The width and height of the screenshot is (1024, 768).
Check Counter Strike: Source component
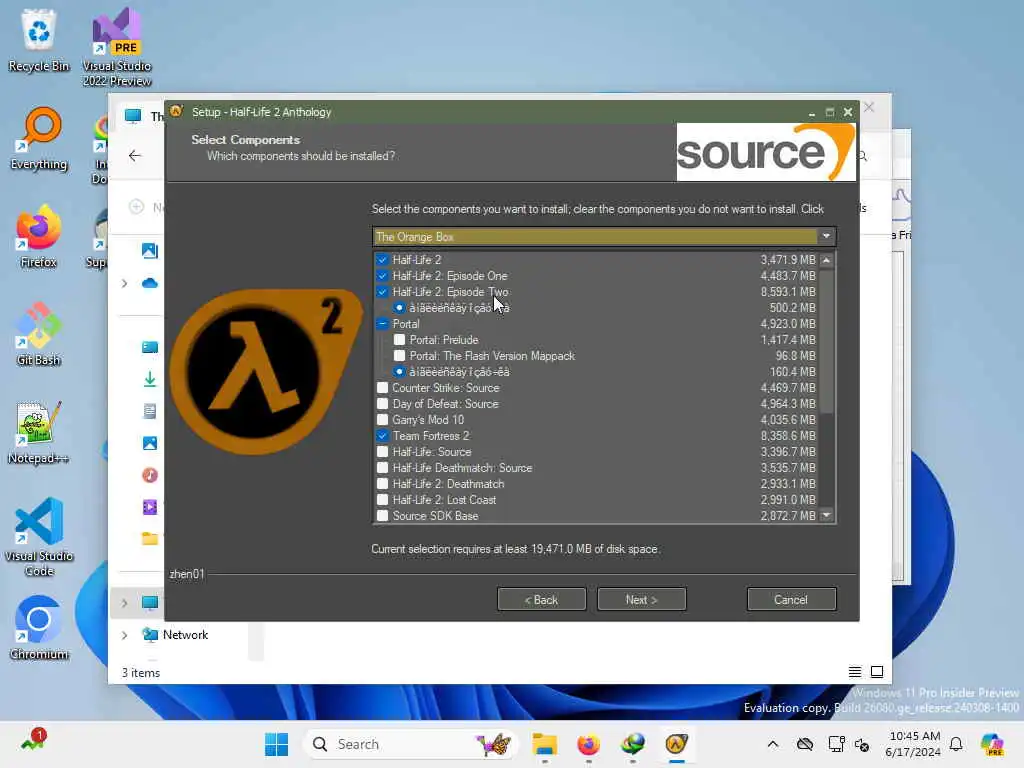[383, 388]
